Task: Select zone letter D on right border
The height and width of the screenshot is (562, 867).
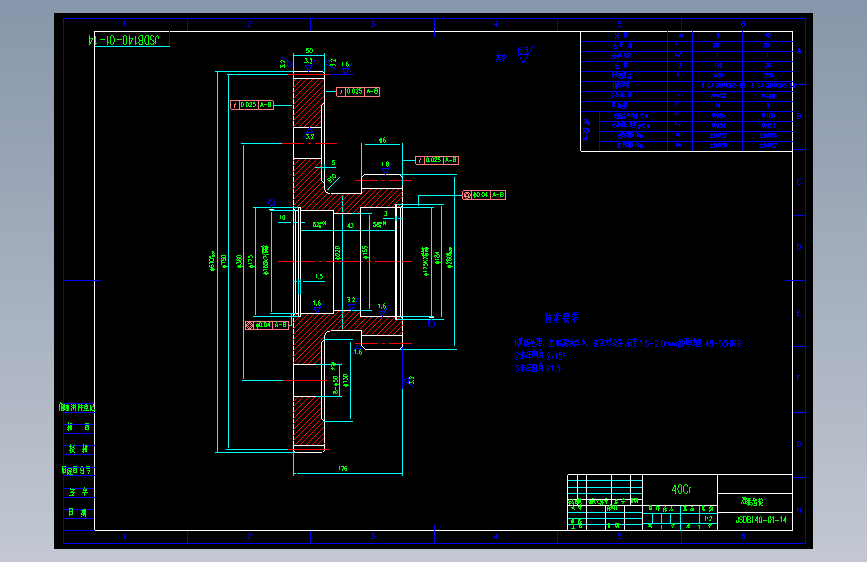Action: coord(799,247)
